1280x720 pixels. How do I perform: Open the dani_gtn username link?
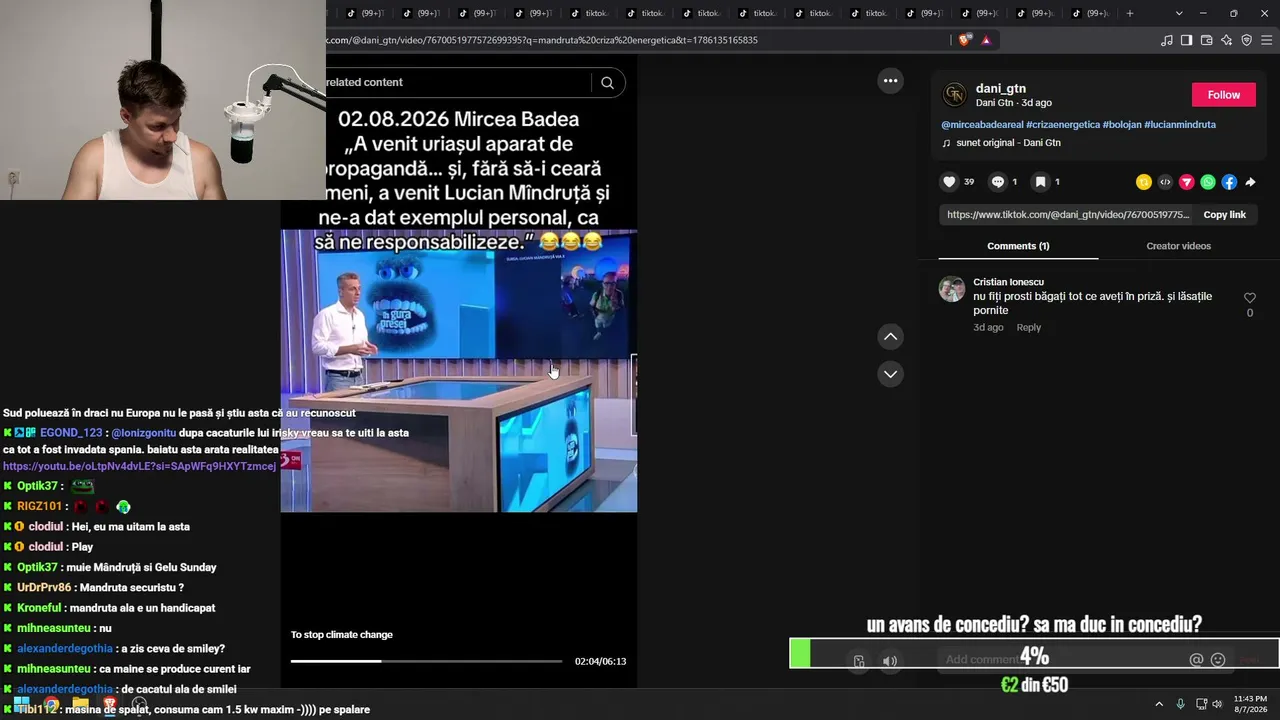coord(1001,88)
